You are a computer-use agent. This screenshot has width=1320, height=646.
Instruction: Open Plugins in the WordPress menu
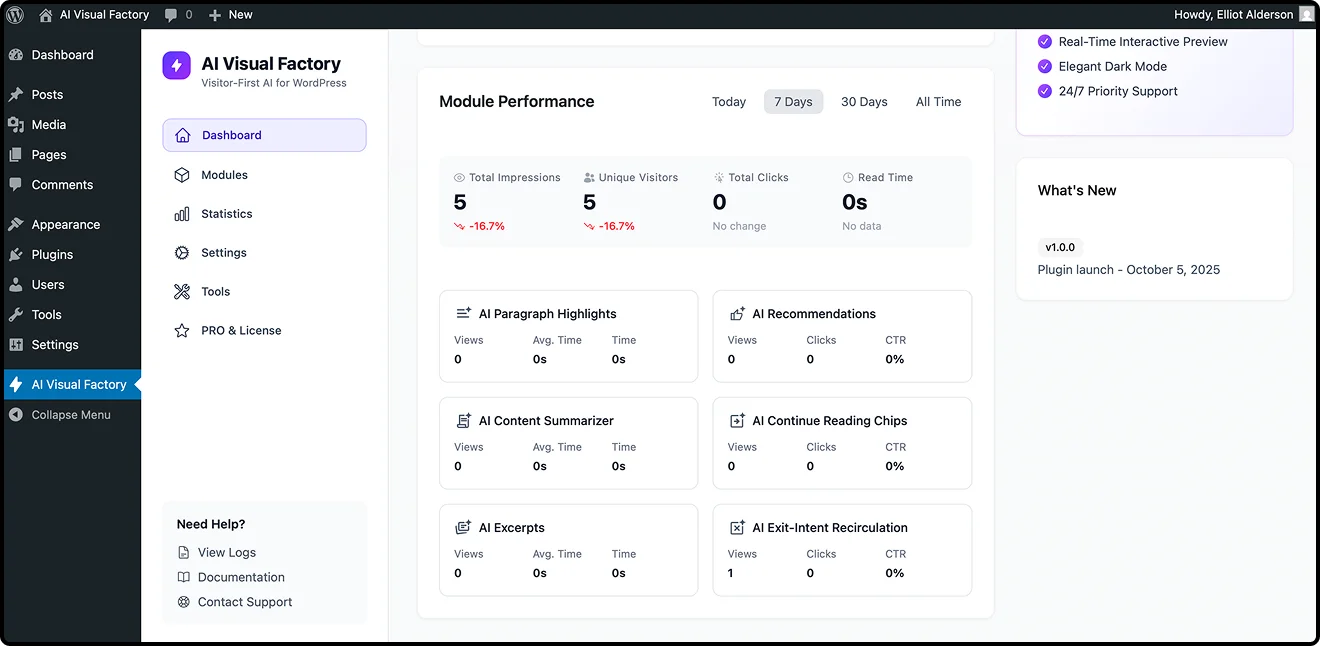[52, 255]
